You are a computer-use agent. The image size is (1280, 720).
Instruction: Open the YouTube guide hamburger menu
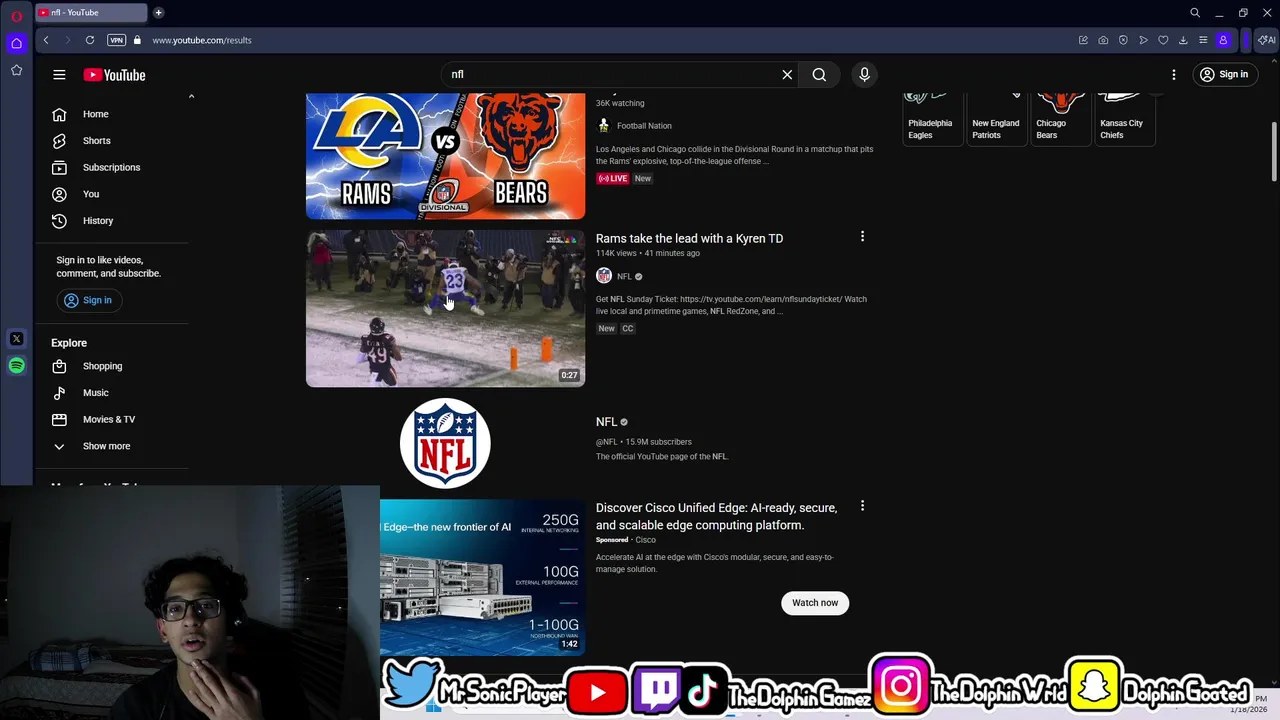coord(59,75)
